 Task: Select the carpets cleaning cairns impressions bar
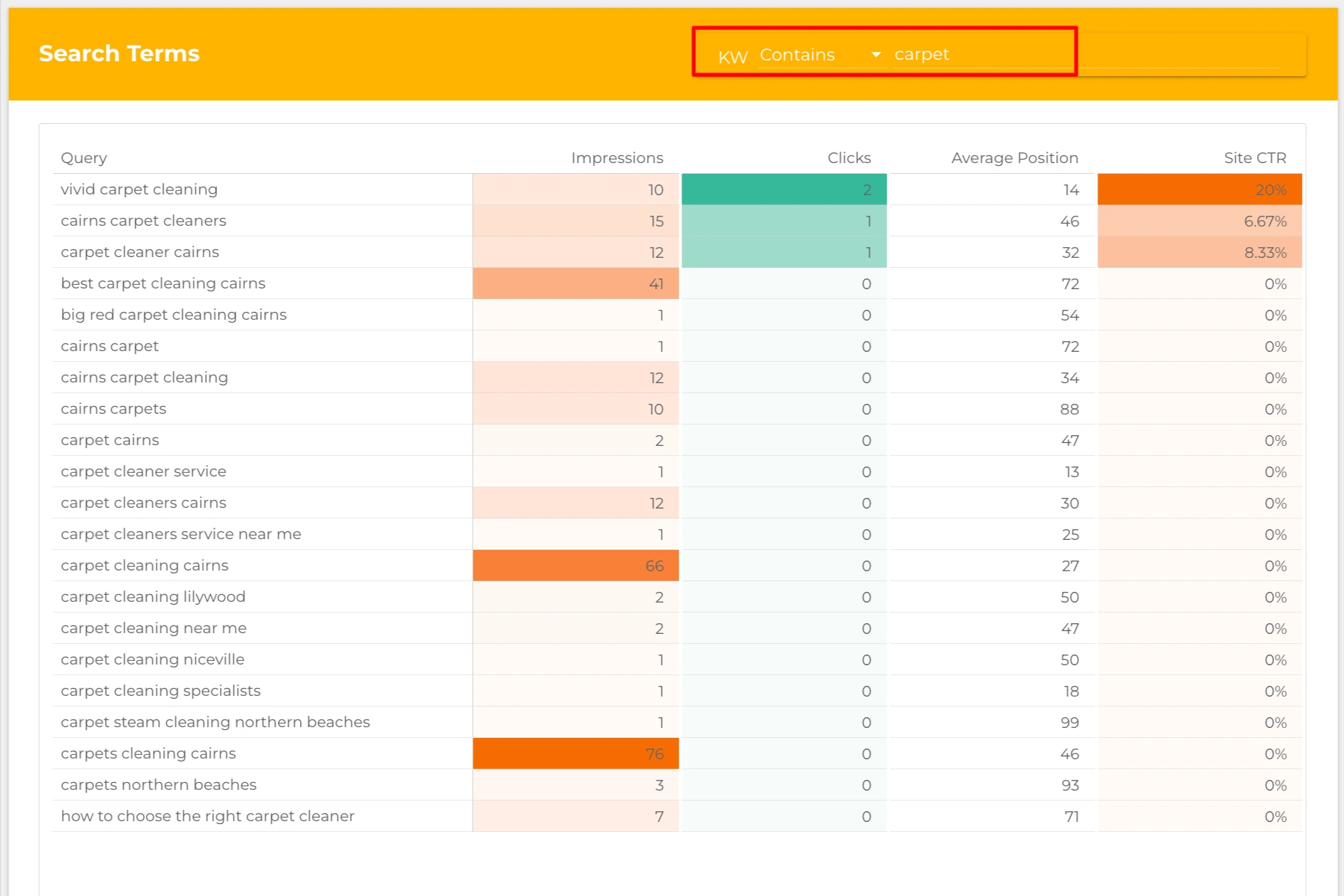click(x=575, y=753)
